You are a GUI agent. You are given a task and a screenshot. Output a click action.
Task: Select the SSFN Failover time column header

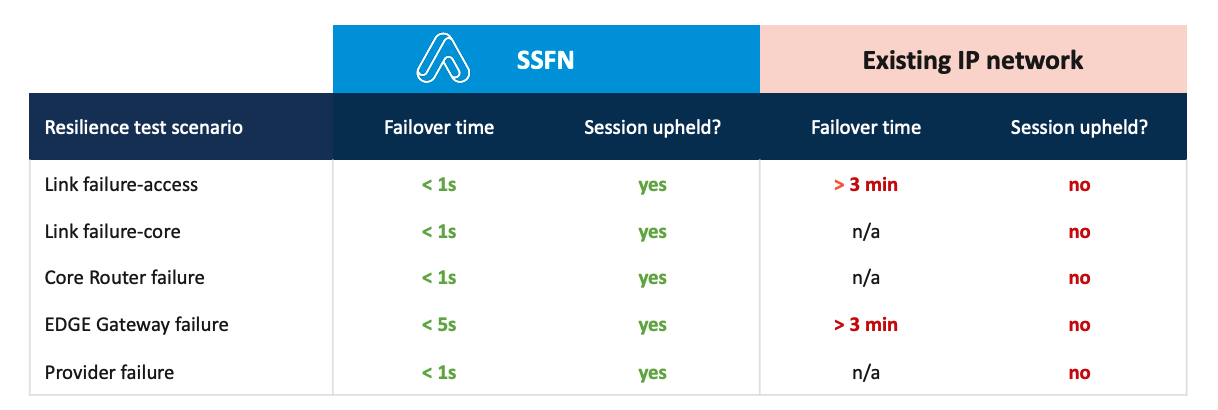439,127
